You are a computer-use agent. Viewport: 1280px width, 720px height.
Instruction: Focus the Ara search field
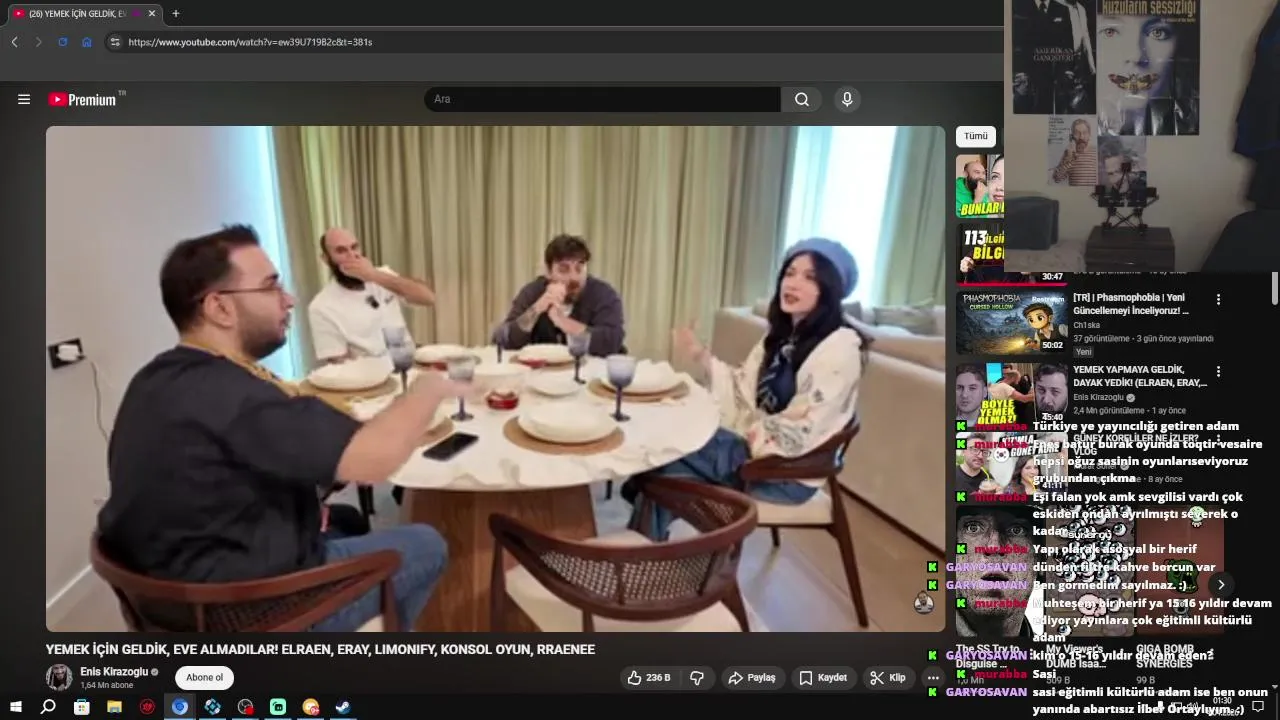(x=602, y=99)
